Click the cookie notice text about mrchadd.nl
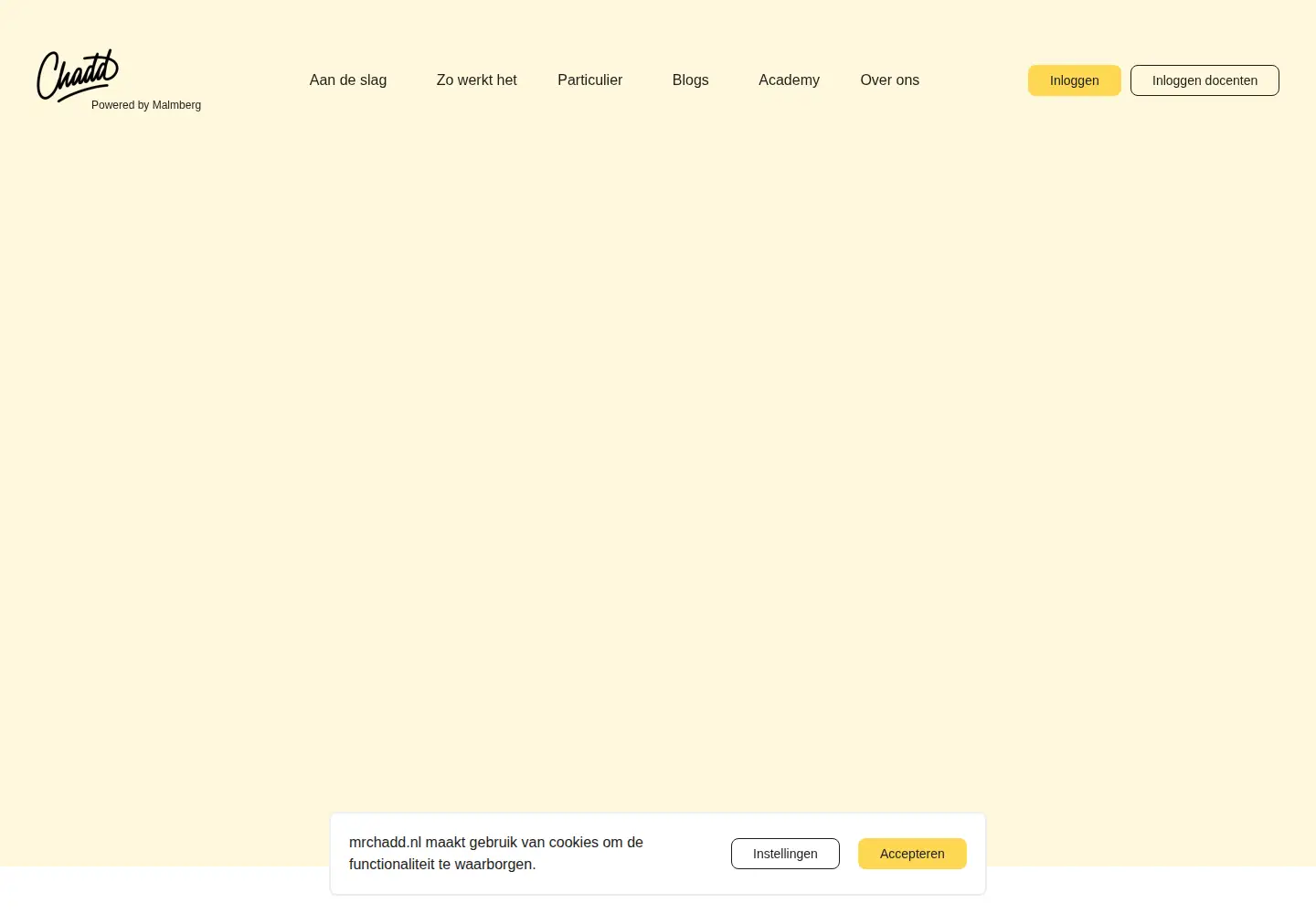Image resolution: width=1316 pixels, height=914 pixels. 496,853
